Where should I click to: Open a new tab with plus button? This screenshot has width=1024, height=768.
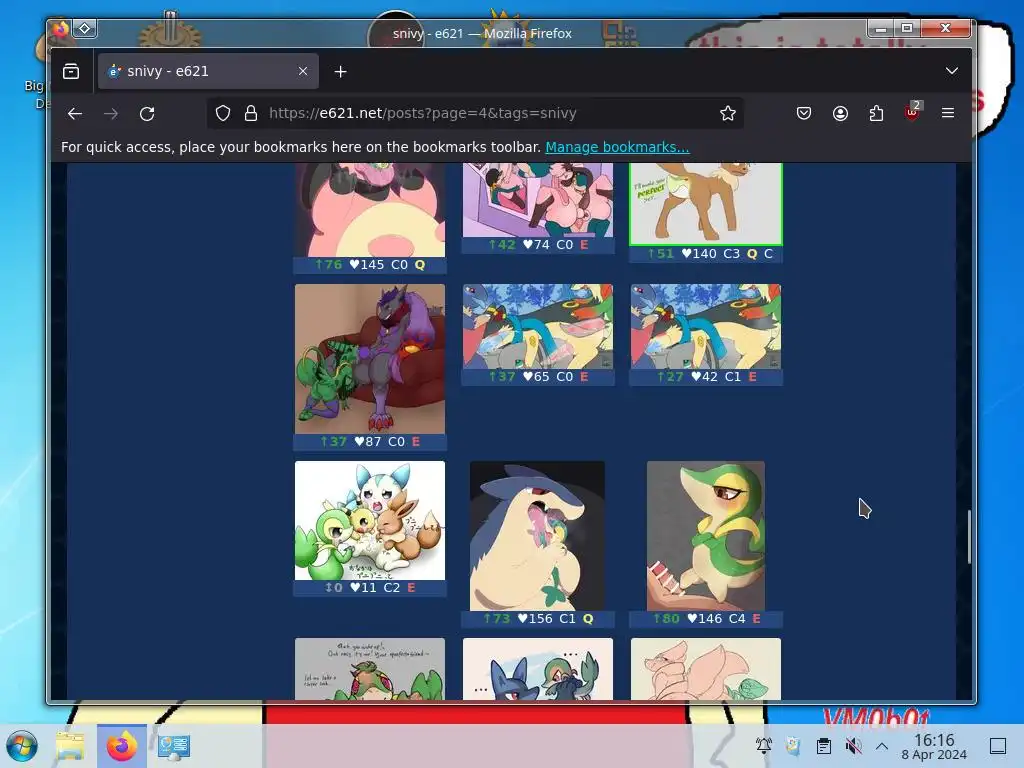[340, 72]
